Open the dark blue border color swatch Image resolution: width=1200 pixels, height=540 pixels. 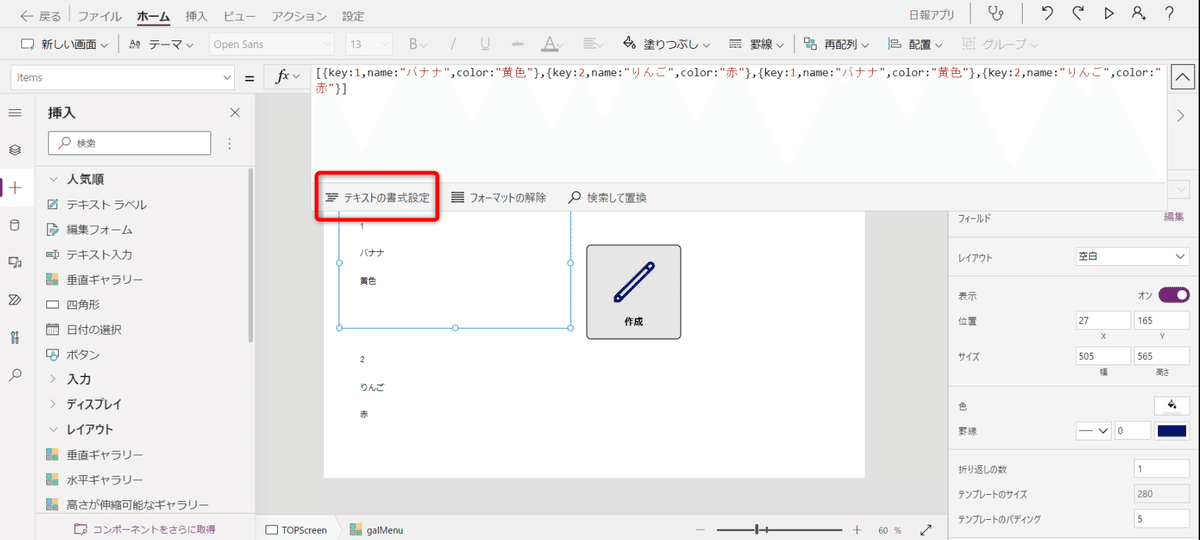tap(1171, 431)
